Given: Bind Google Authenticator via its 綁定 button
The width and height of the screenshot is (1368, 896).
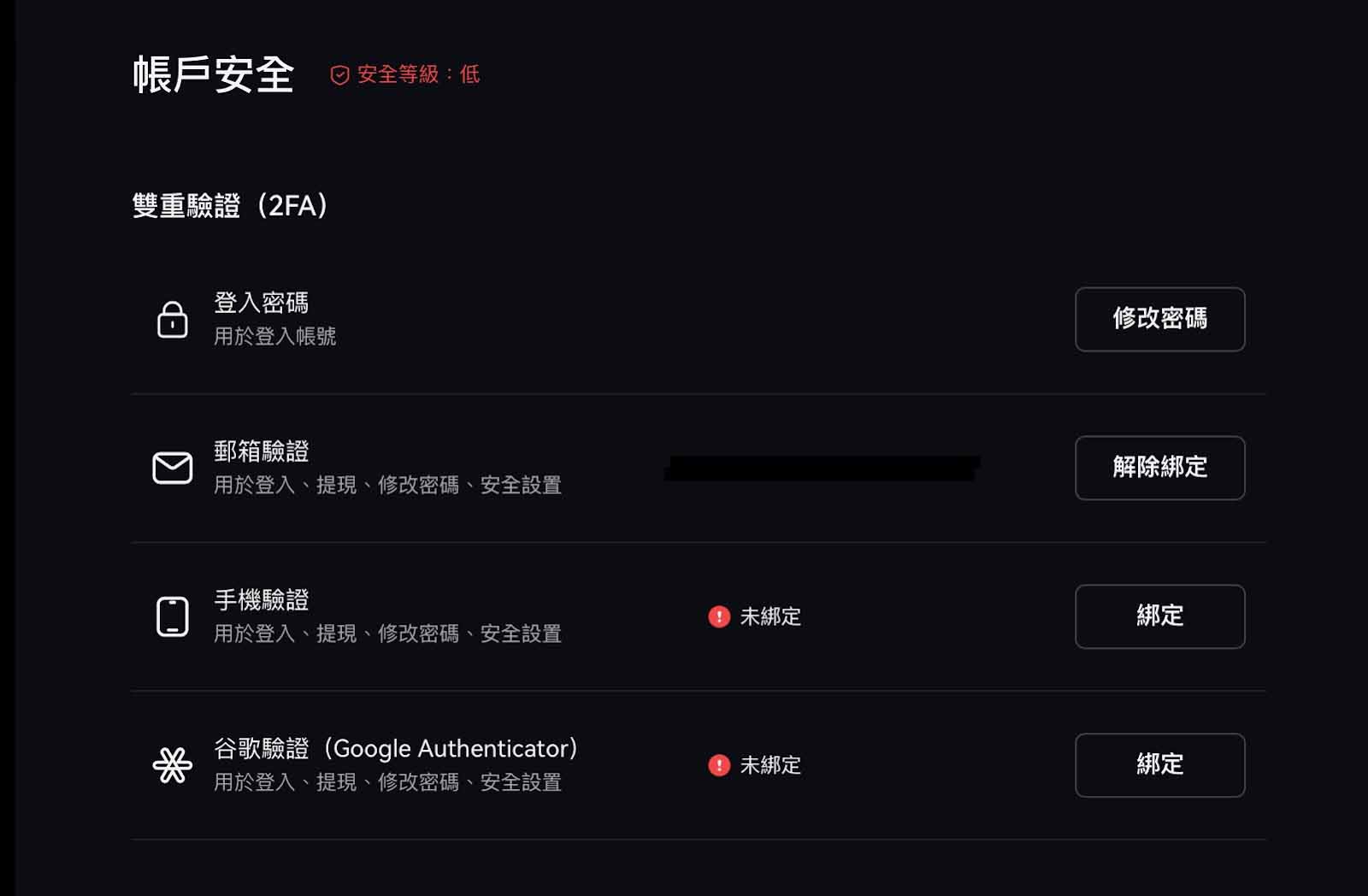Looking at the screenshot, I should [1159, 765].
